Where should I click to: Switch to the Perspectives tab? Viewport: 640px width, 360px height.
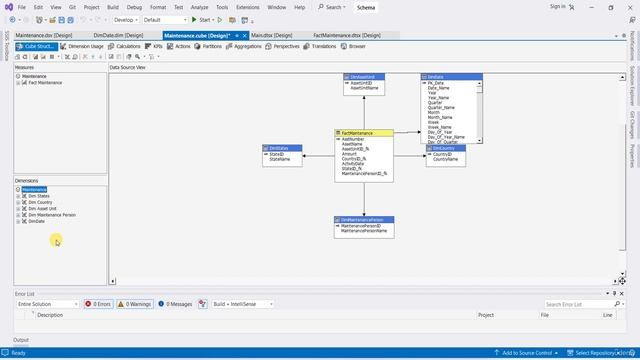click(x=282, y=47)
